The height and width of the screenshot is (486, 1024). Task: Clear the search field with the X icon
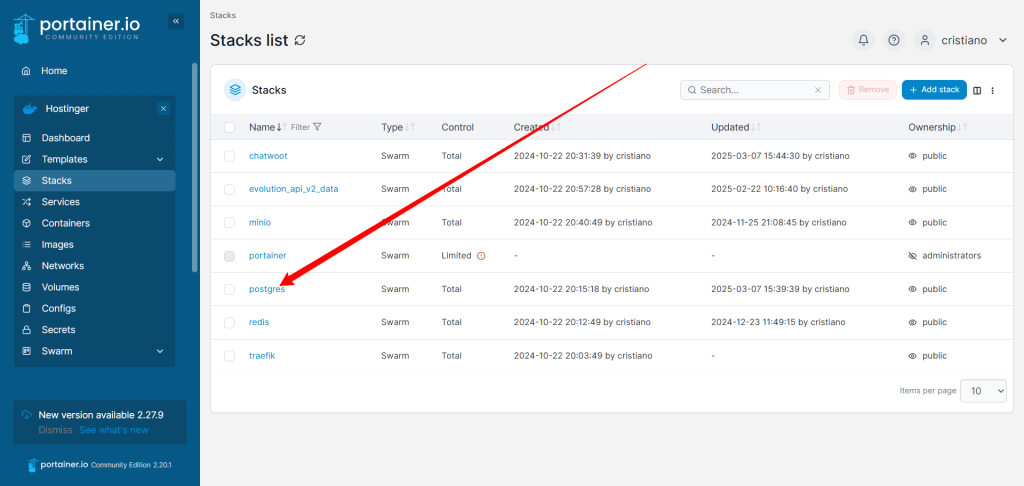[818, 90]
